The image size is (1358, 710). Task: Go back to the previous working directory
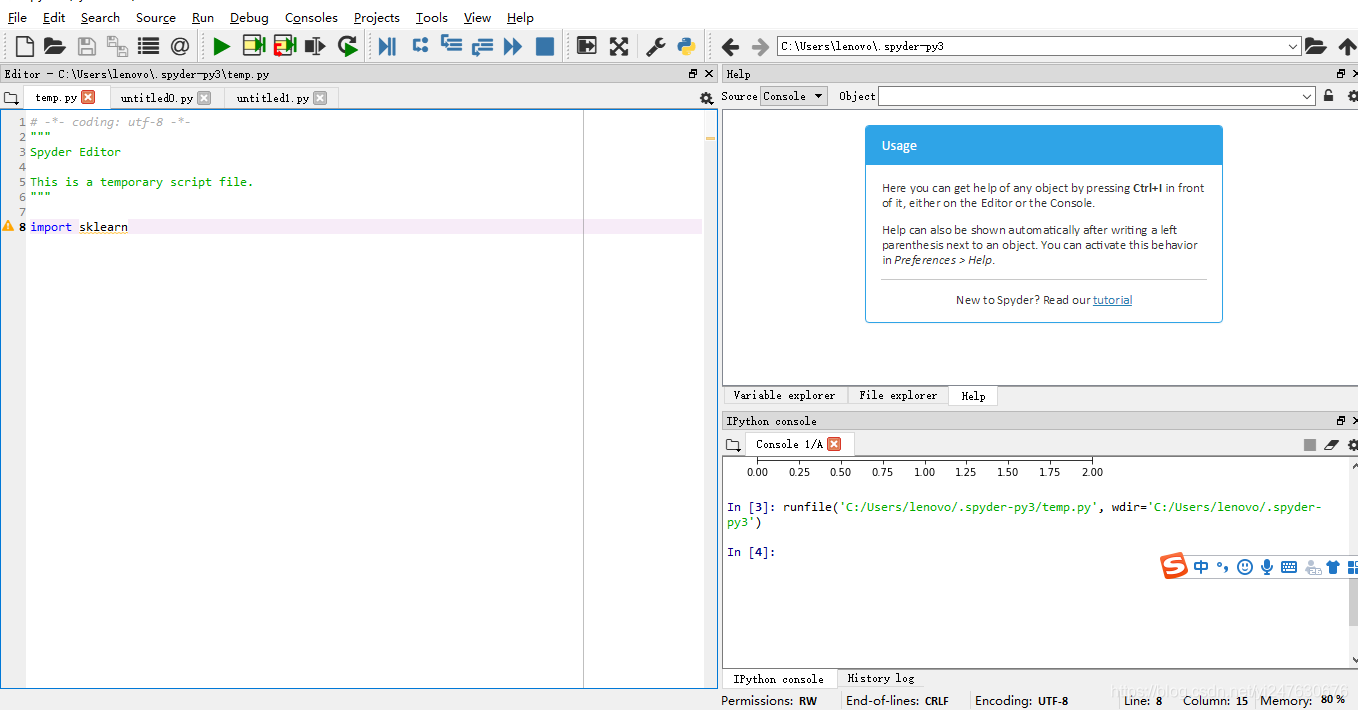tap(730, 46)
